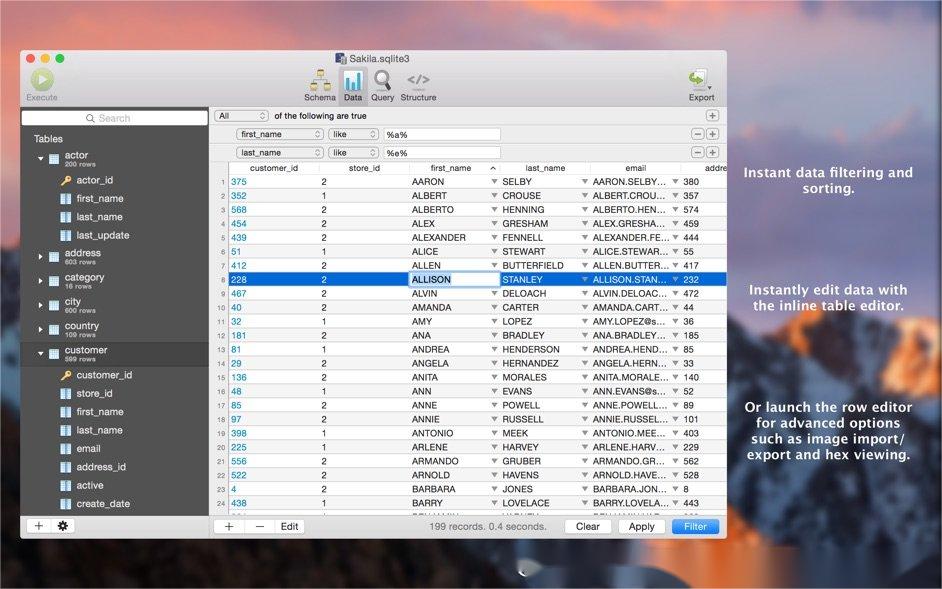Open customer id 375 link

(x=239, y=182)
